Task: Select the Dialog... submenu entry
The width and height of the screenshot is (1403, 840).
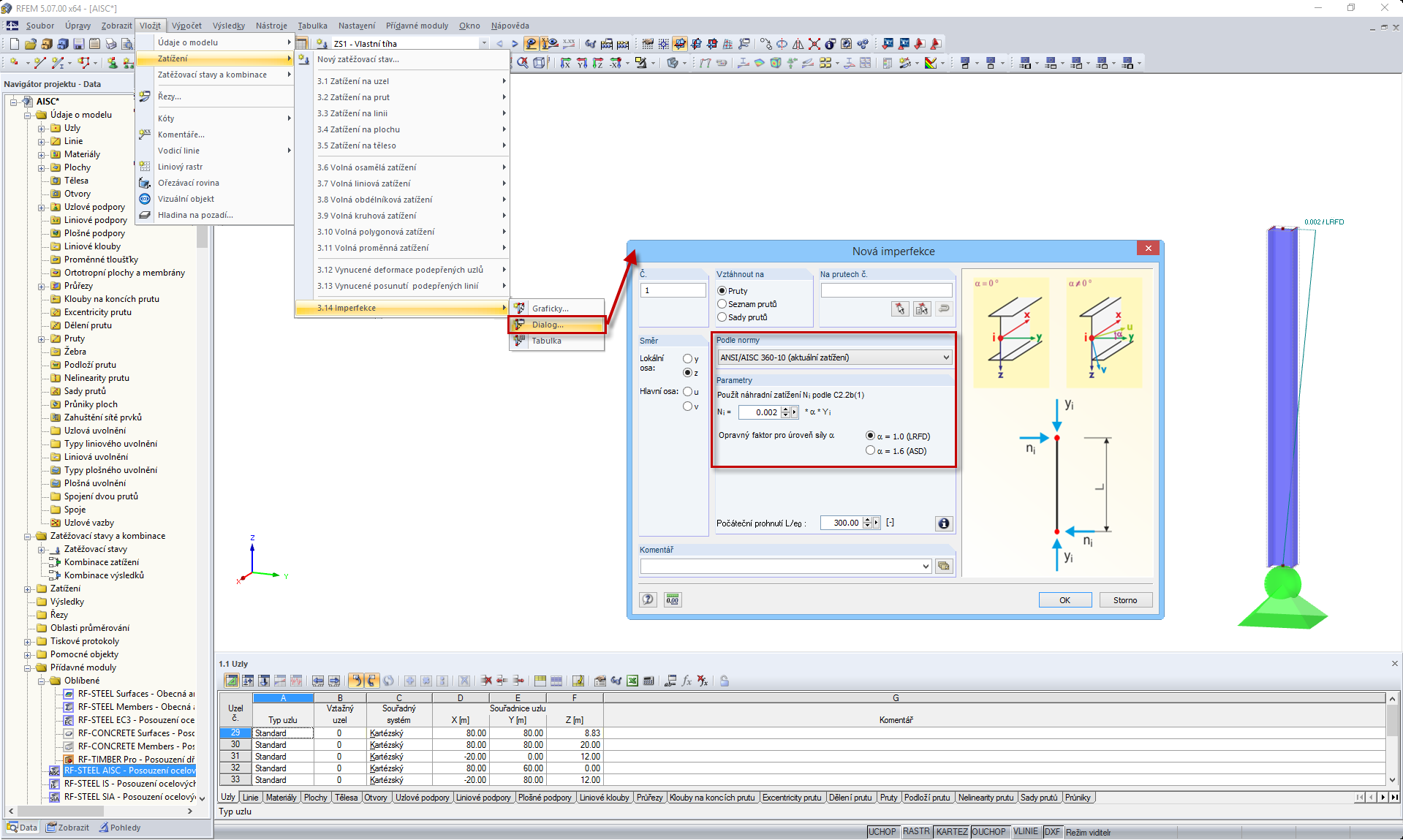Action: coord(557,325)
